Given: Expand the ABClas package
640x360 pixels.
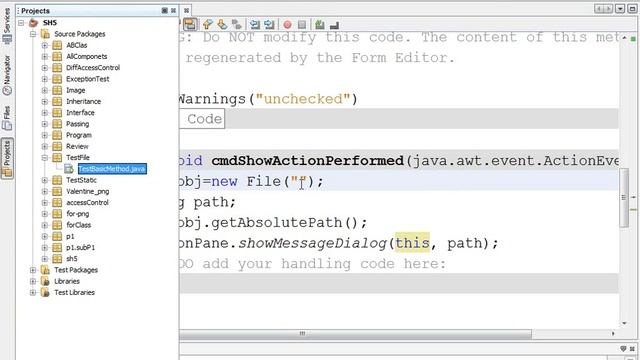Looking at the screenshot, I should [45, 45].
